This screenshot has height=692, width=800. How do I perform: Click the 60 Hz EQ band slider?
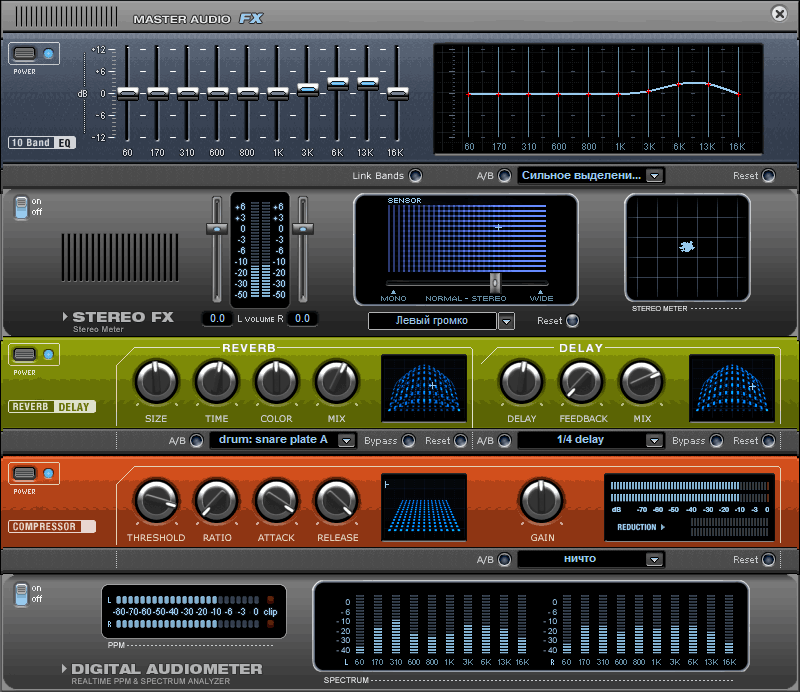(128, 94)
